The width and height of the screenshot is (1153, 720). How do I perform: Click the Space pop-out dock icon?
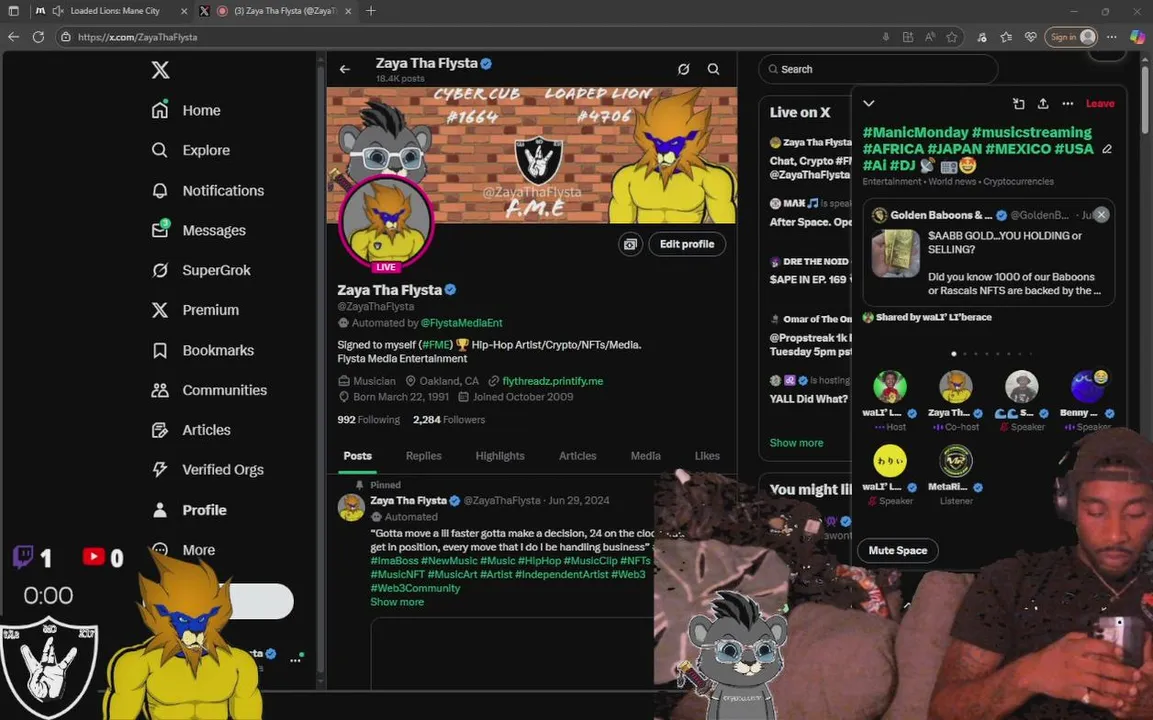pos(1018,104)
